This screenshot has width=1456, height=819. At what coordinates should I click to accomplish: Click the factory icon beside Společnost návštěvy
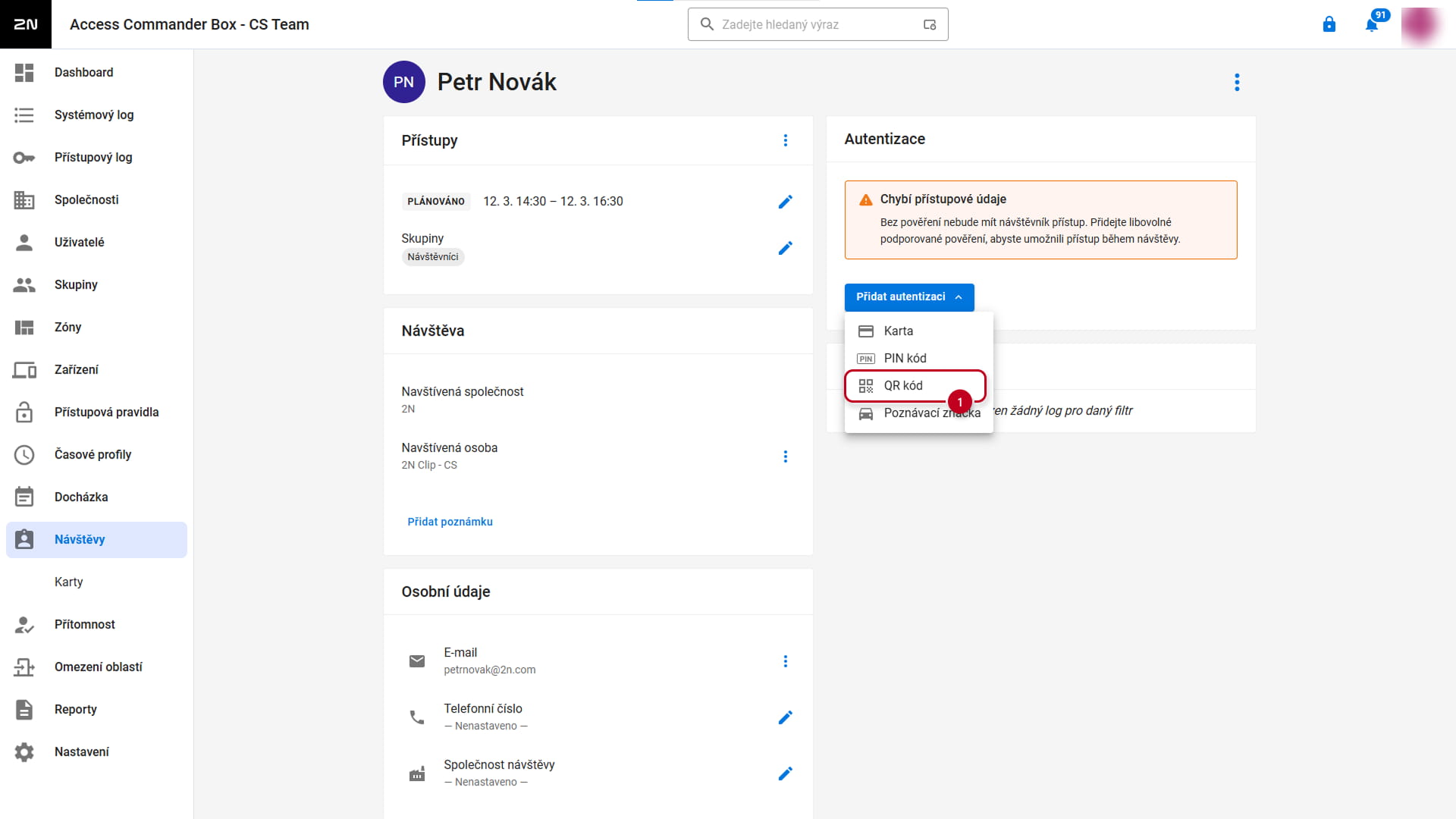417,773
